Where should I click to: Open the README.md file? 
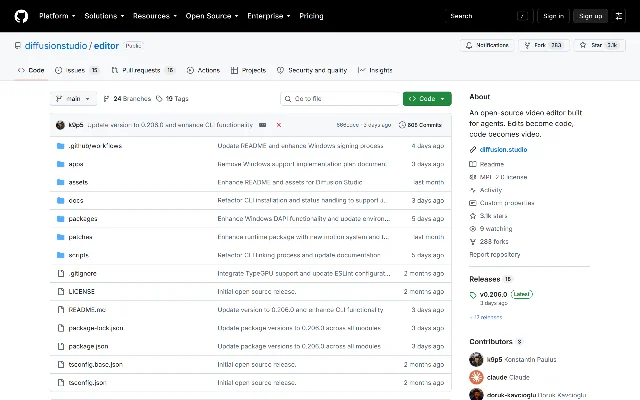87,310
